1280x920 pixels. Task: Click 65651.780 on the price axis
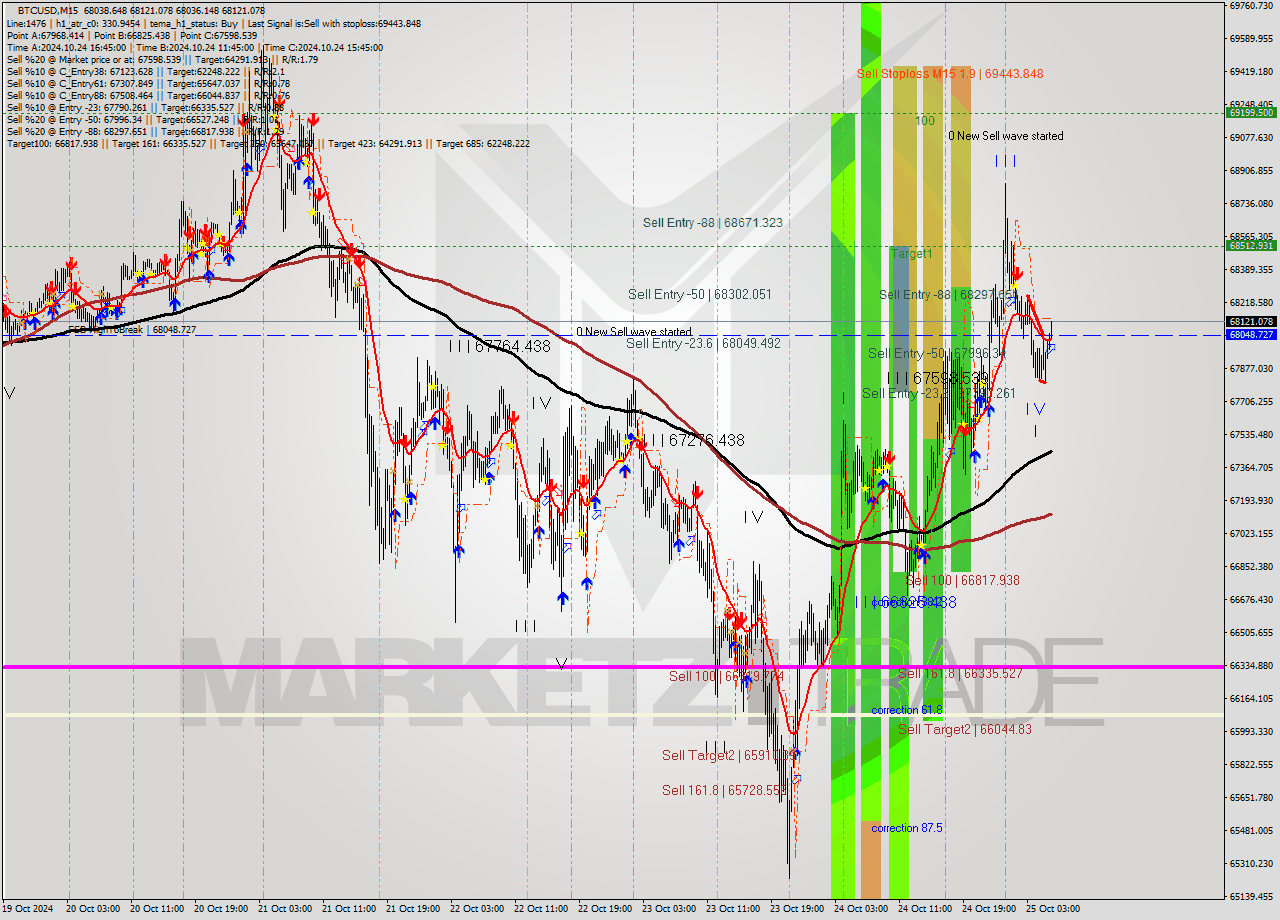[1250, 798]
